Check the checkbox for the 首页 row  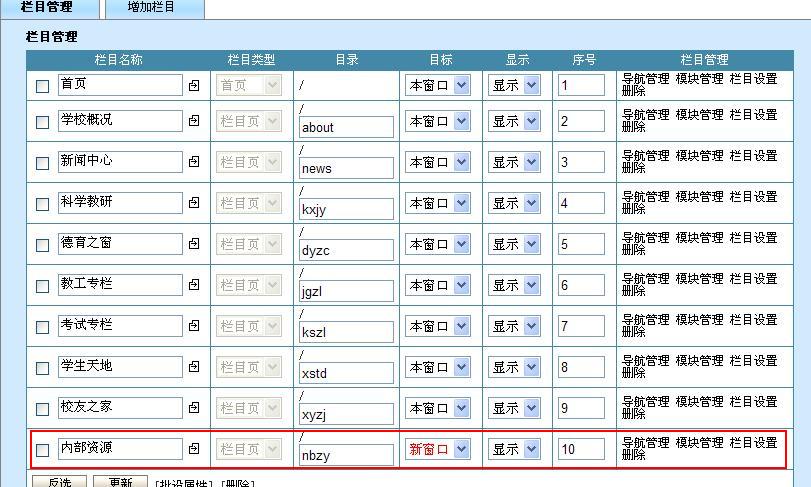(42, 87)
